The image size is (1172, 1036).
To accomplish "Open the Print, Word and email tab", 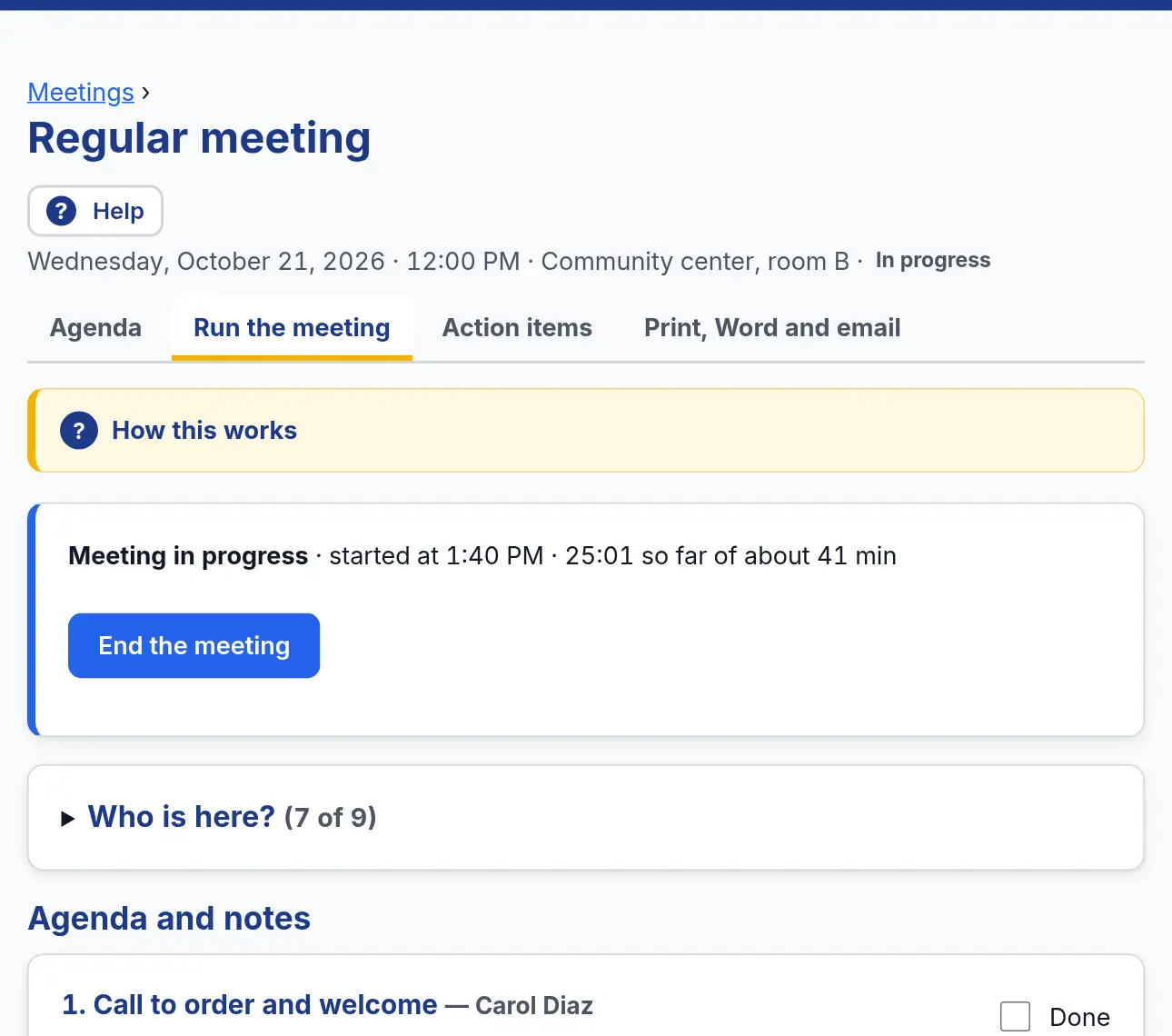I will (x=772, y=328).
